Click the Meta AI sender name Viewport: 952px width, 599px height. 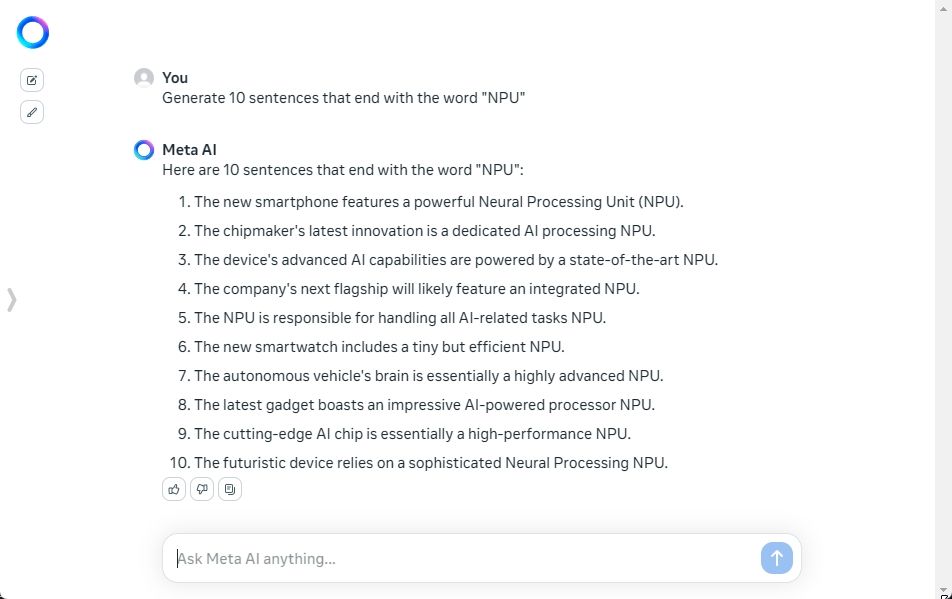[189, 150]
